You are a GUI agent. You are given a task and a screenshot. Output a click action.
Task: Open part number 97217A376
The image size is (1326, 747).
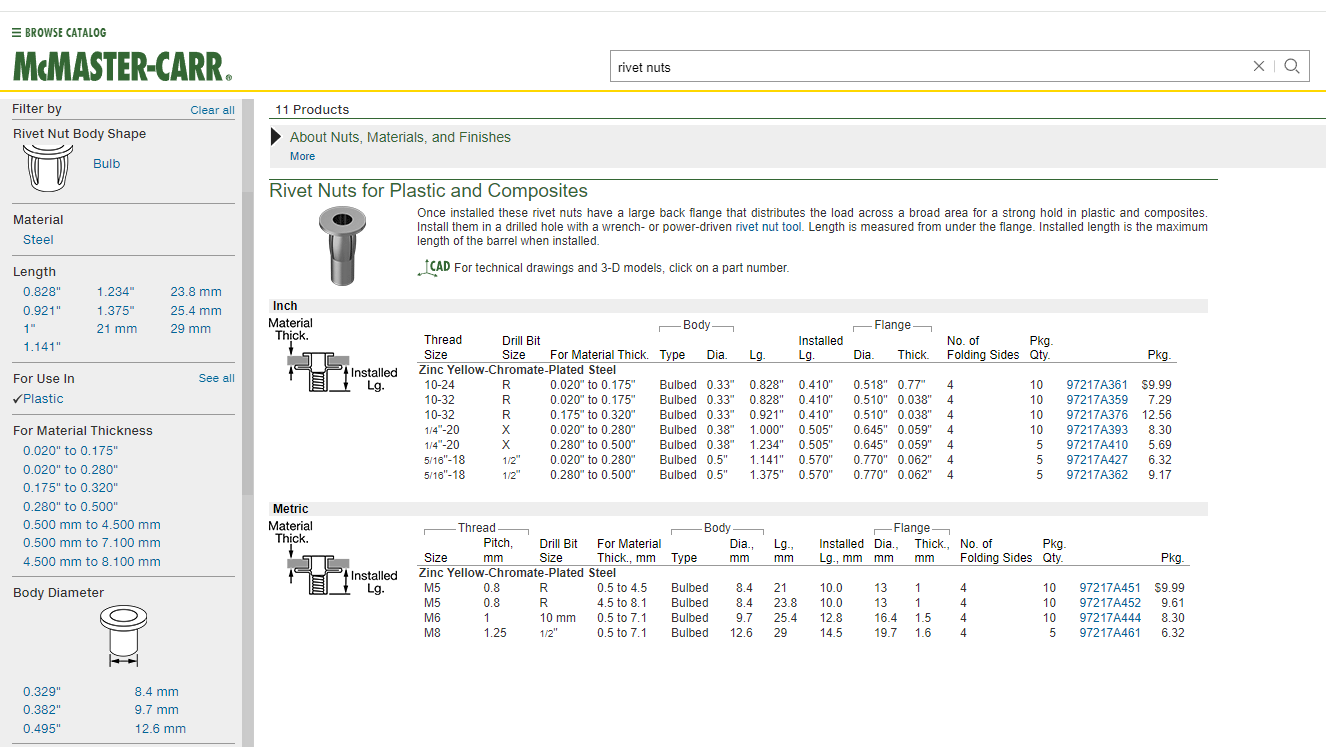(1097, 415)
